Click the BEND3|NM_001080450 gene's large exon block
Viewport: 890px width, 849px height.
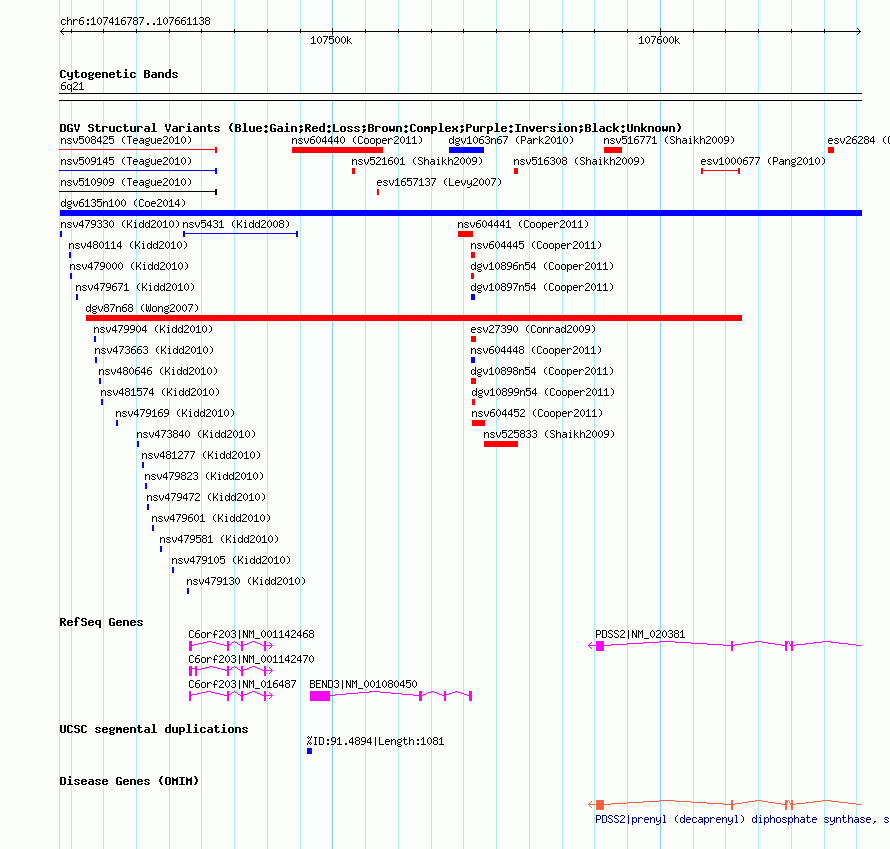(320, 696)
